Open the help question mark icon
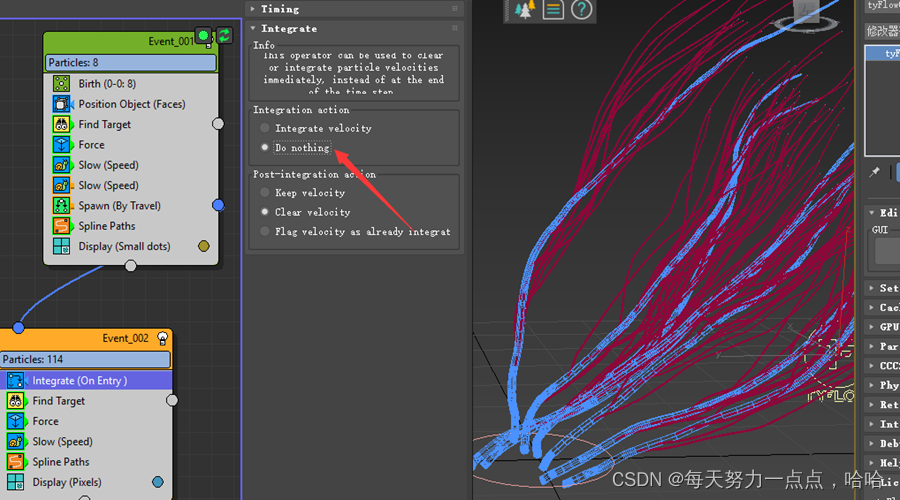The width and height of the screenshot is (900, 500). coord(581,10)
